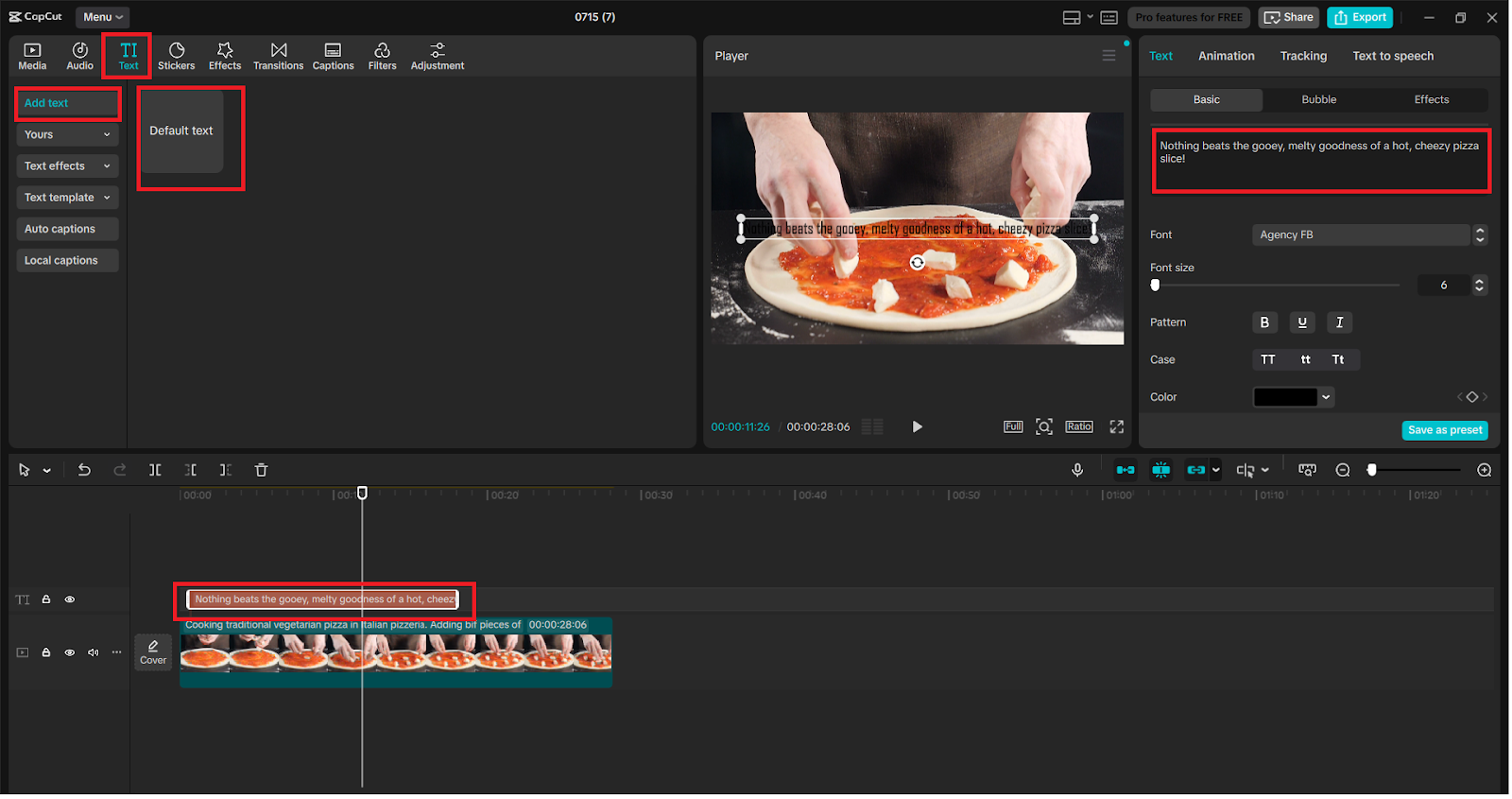Mute the video track audio

click(x=93, y=653)
